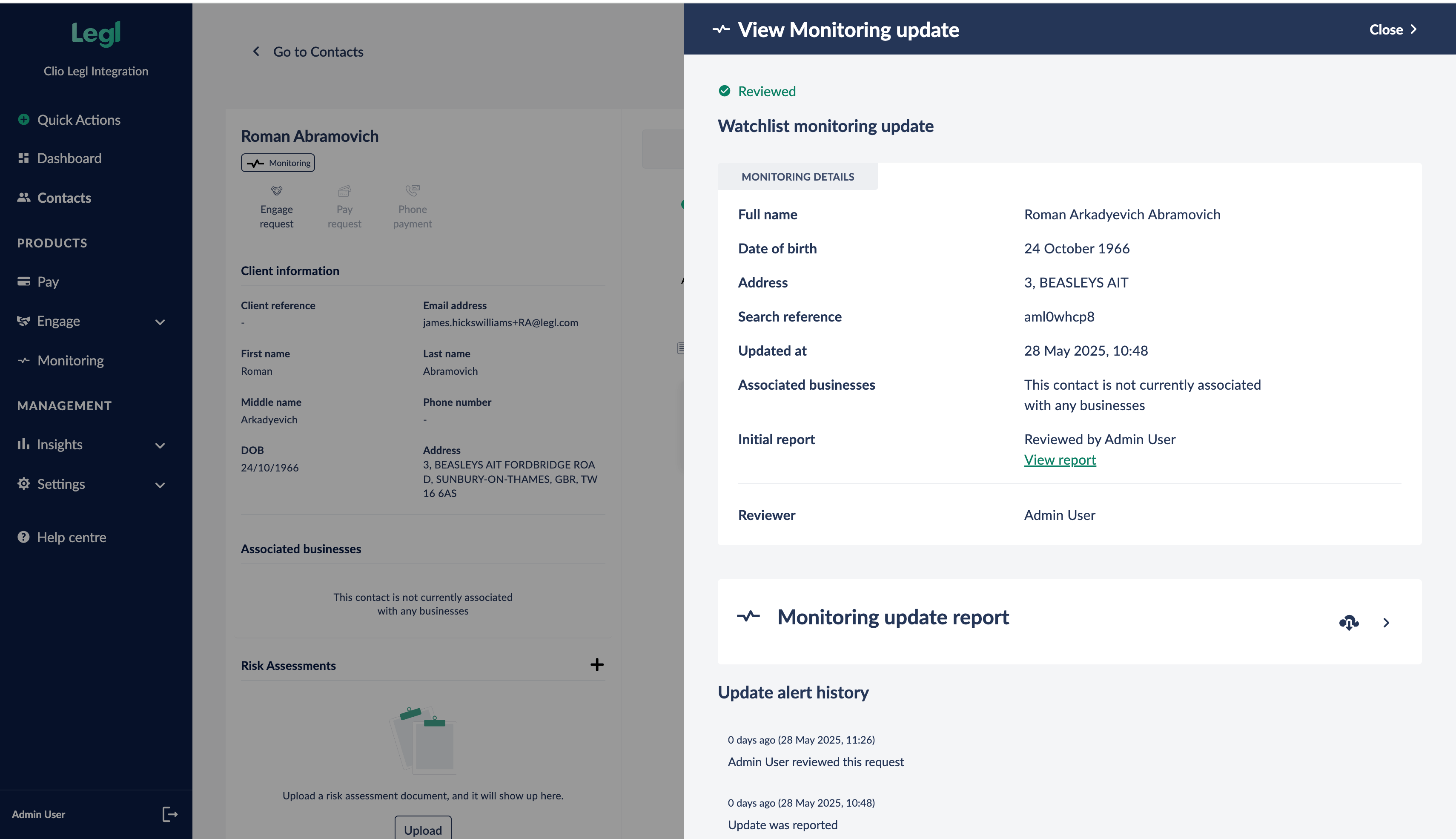Open the View report link

pos(1060,460)
